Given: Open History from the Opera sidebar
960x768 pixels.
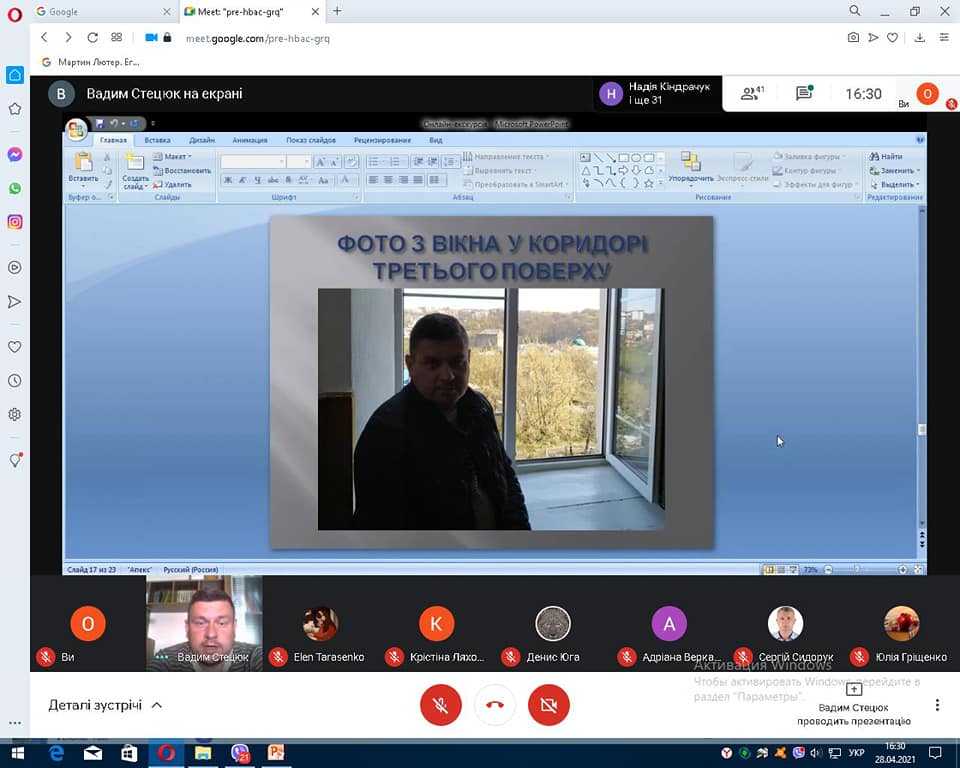Looking at the screenshot, I should click(x=15, y=381).
